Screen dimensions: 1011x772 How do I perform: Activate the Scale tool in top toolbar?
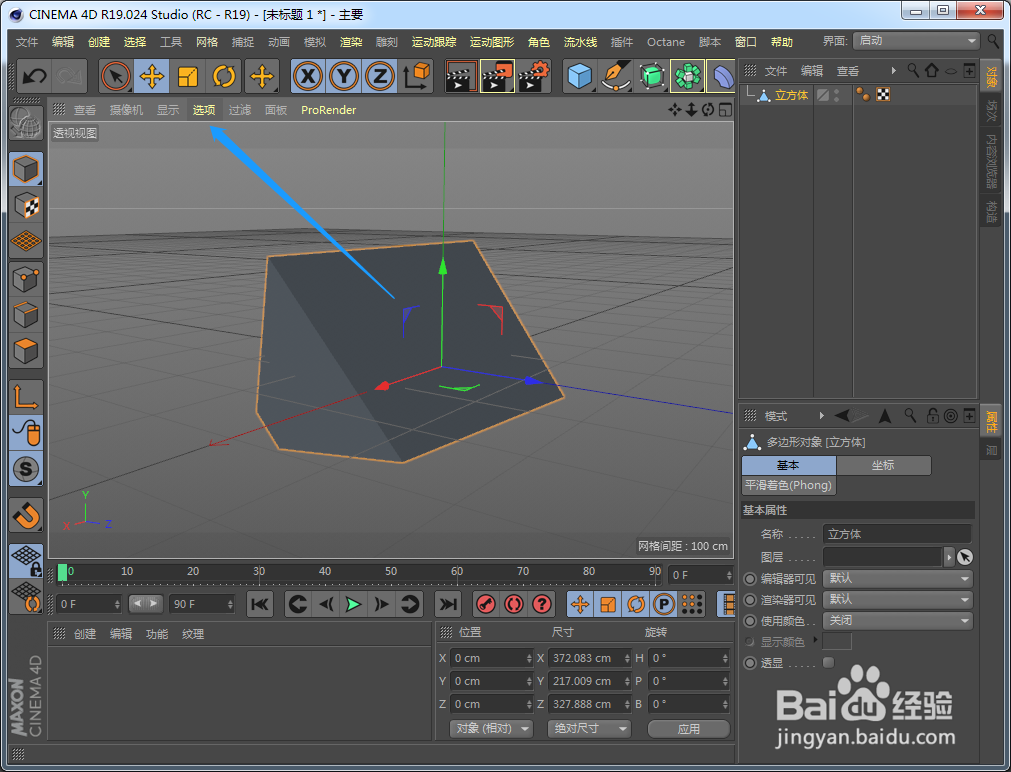click(x=188, y=77)
